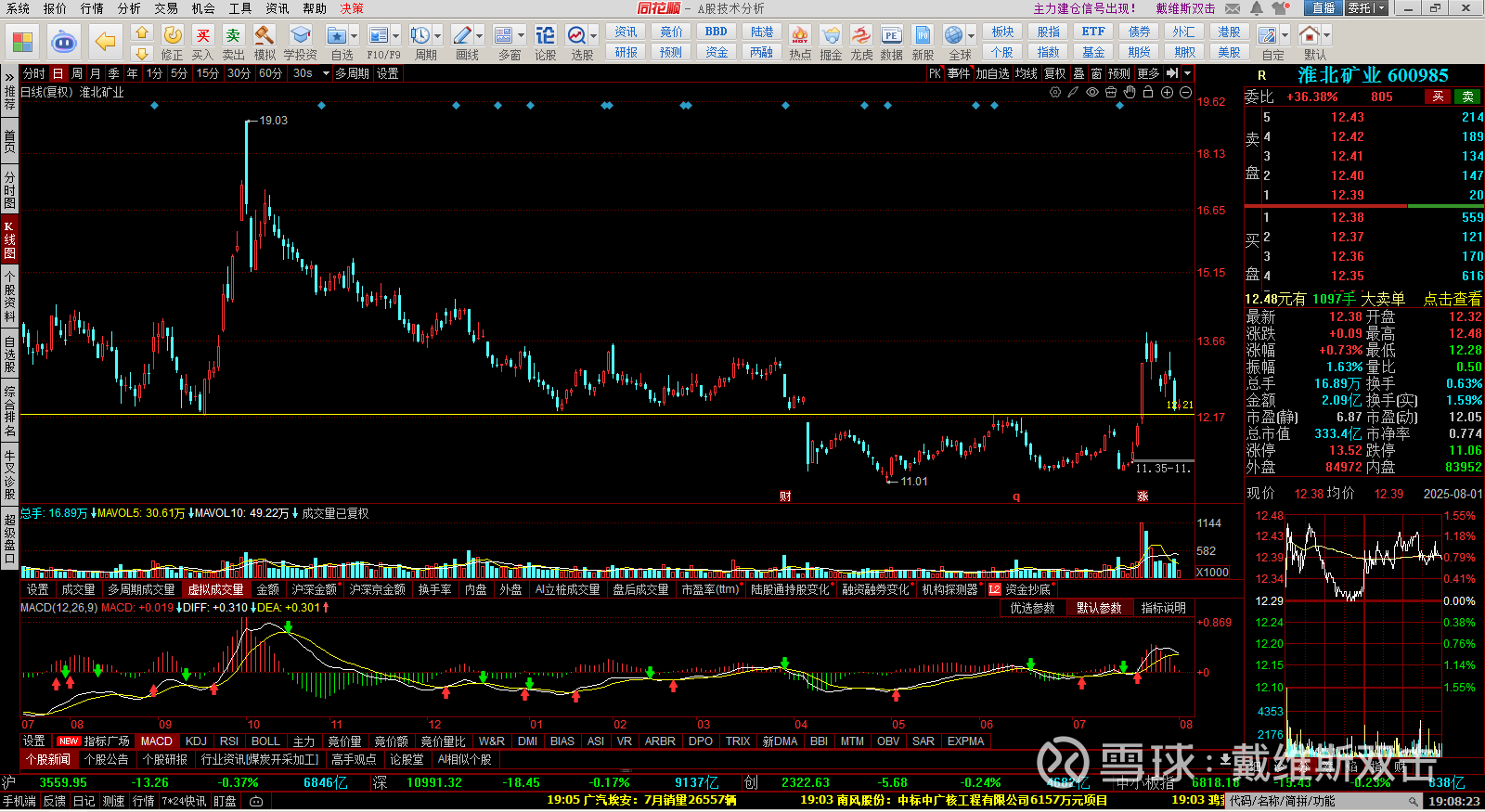Click the feather draw tool icon

tap(1074, 93)
